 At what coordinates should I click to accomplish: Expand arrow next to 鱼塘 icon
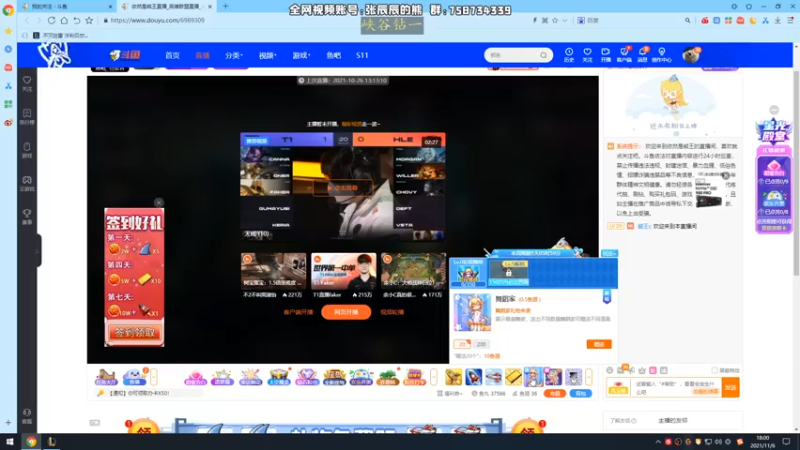click(x=154, y=377)
